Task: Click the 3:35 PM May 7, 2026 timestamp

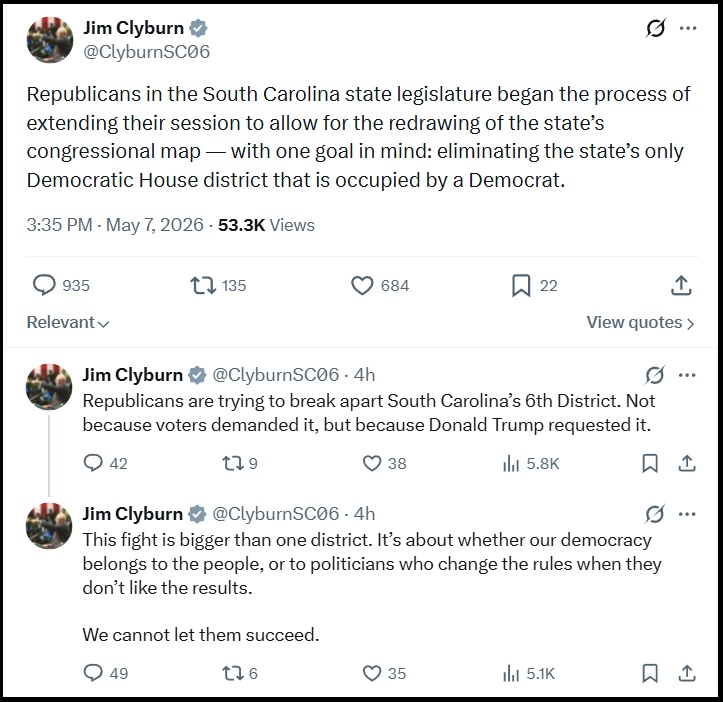Action: click(115, 225)
